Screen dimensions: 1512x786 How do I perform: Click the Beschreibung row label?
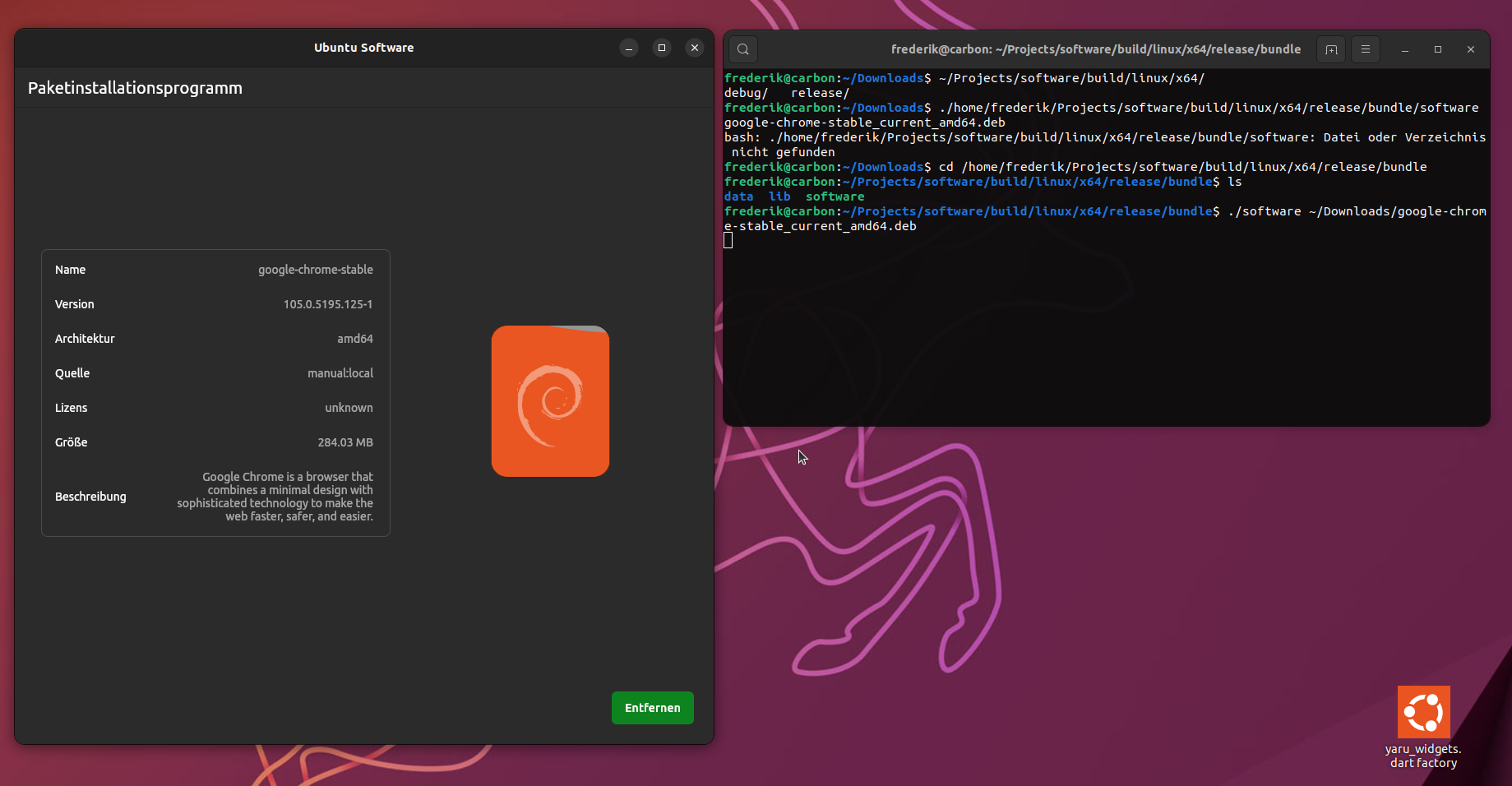[x=90, y=497]
